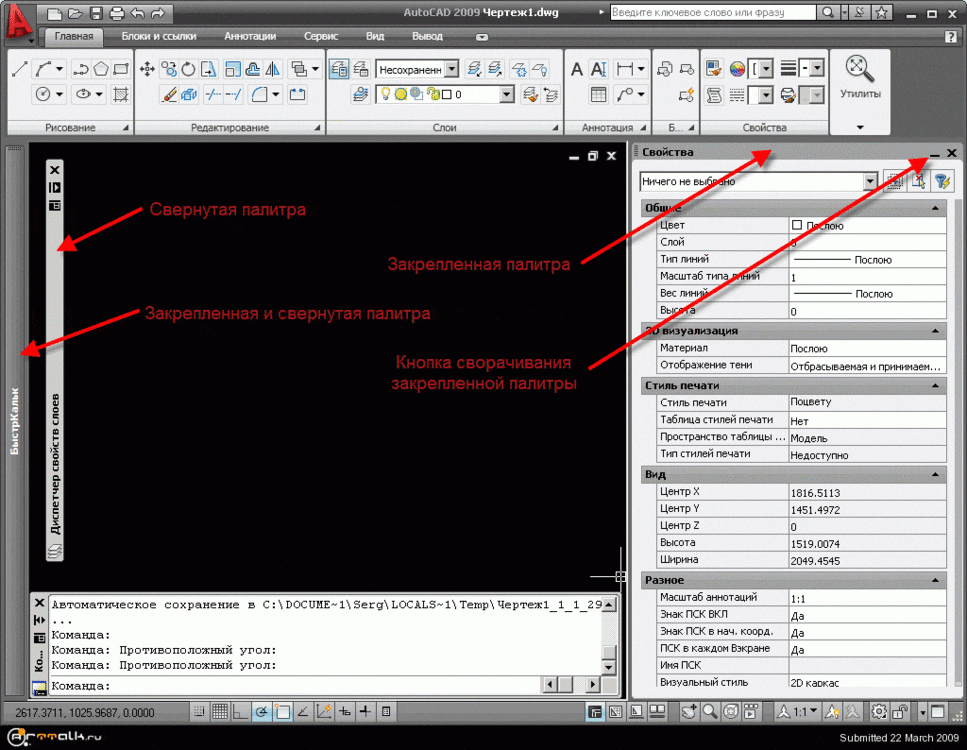Click into the keyword search field
This screenshot has width=967, height=750.
[713, 12]
